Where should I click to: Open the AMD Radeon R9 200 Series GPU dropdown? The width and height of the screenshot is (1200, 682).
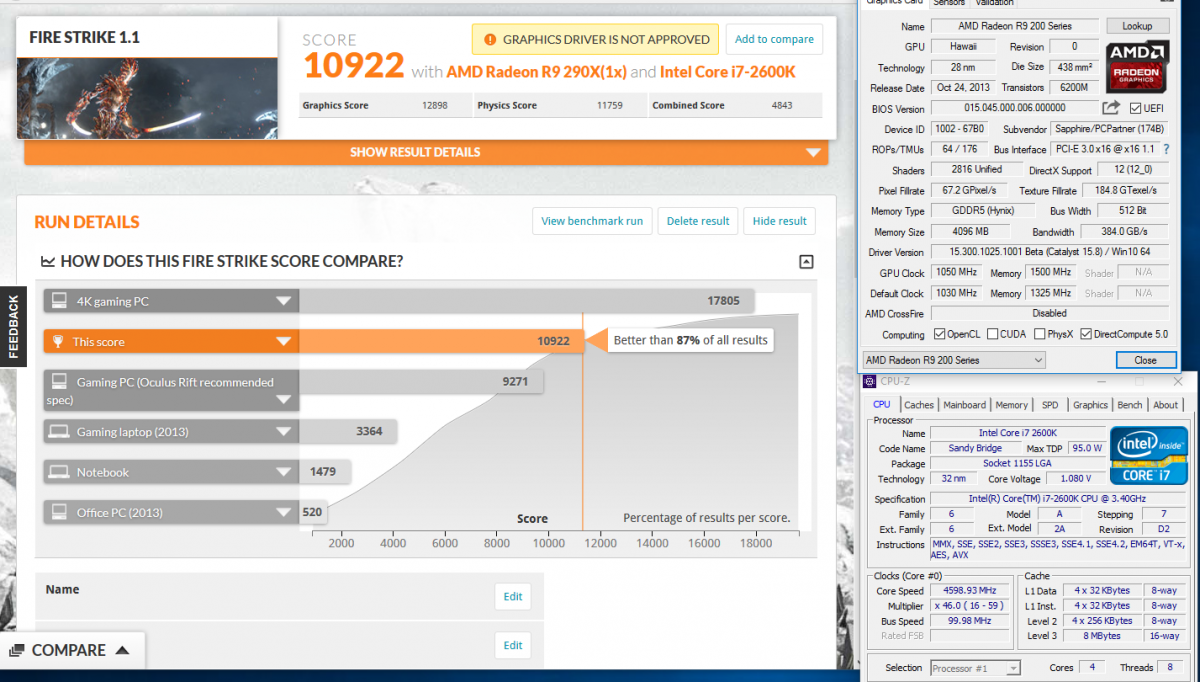click(953, 360)
